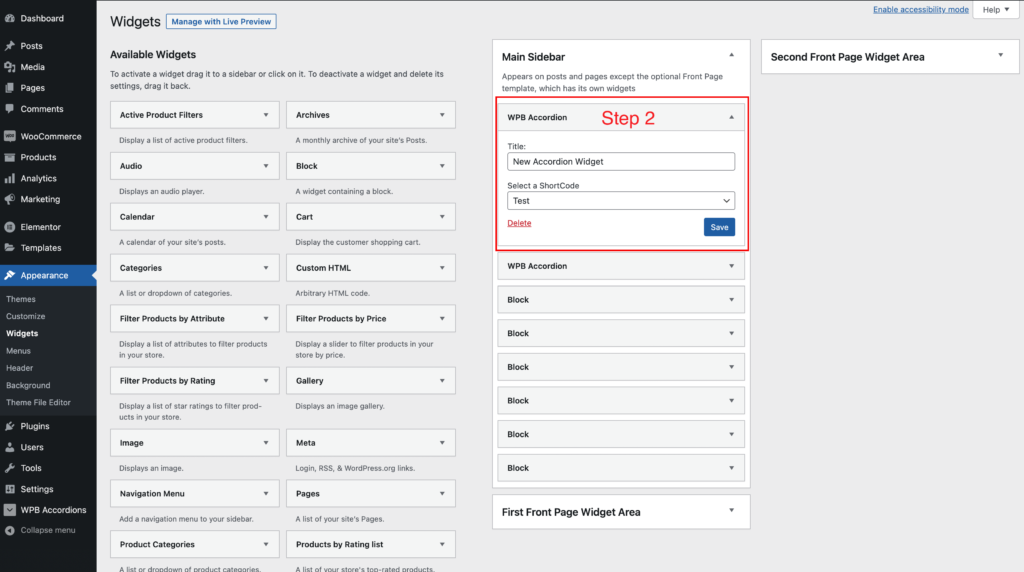
Task: Click the widget Title input field
Action: pyautogui.click(x=621, y=161)
